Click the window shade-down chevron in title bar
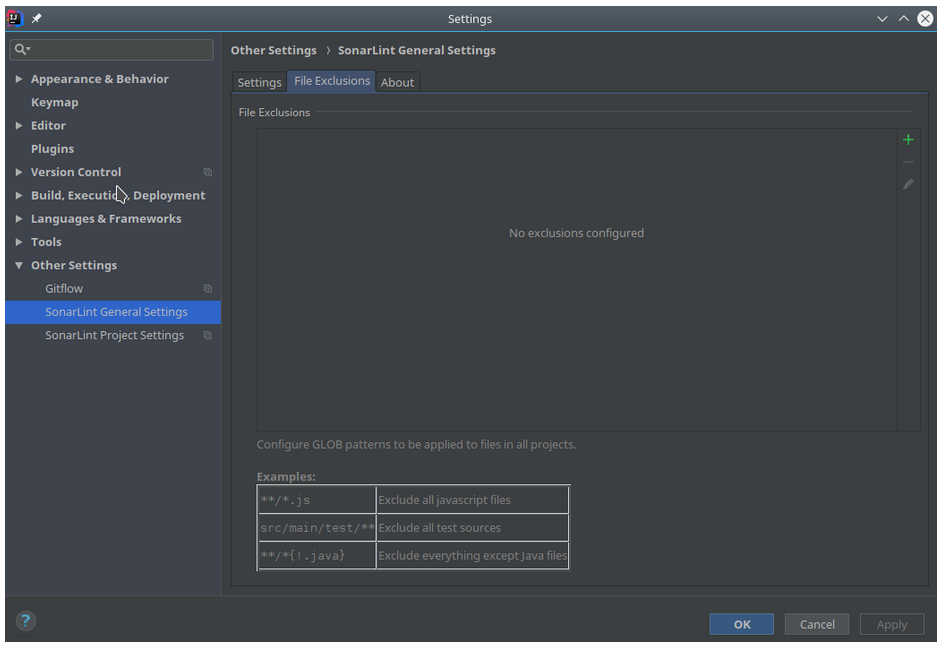 882,19
